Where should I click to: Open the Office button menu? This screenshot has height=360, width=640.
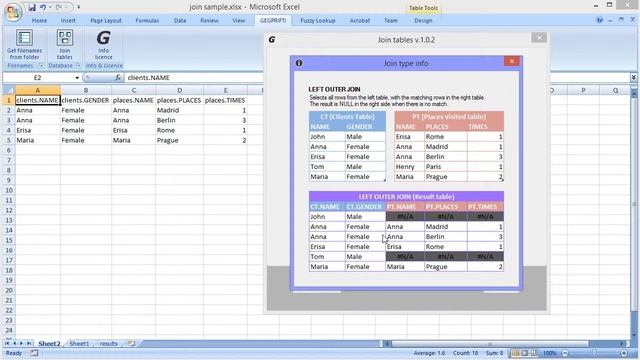[13, 11]
